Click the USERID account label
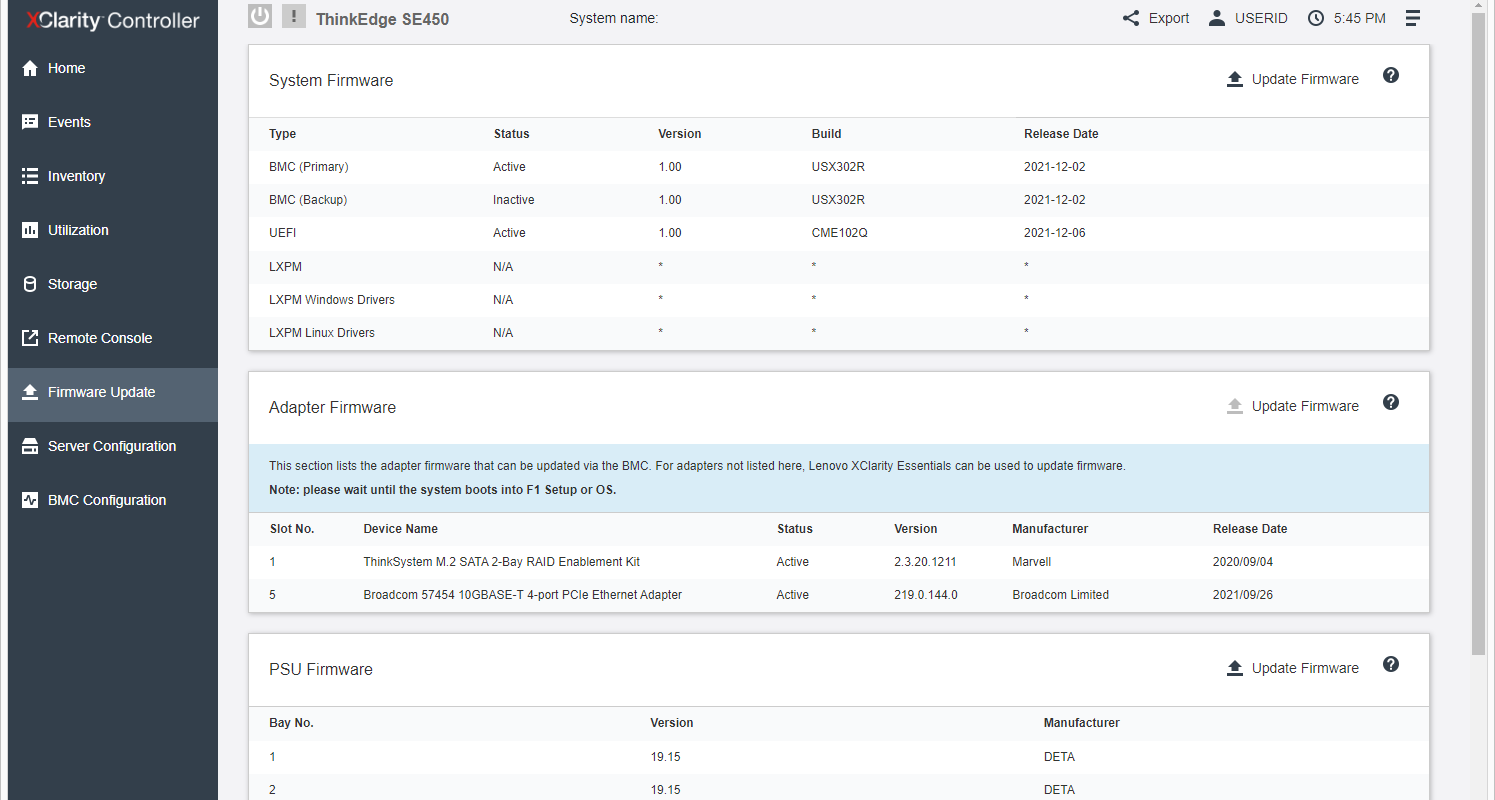This screenshot has height=800, width=1495. coord(1261,18)
